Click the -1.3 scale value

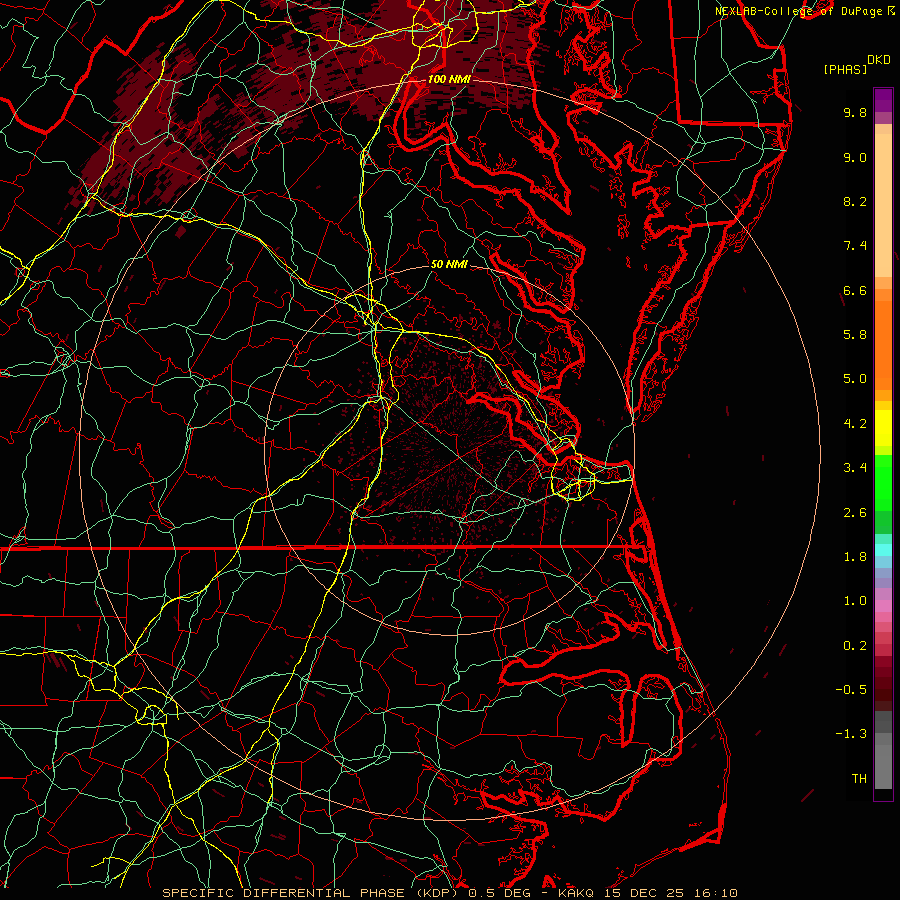click(x=851, y=734)
